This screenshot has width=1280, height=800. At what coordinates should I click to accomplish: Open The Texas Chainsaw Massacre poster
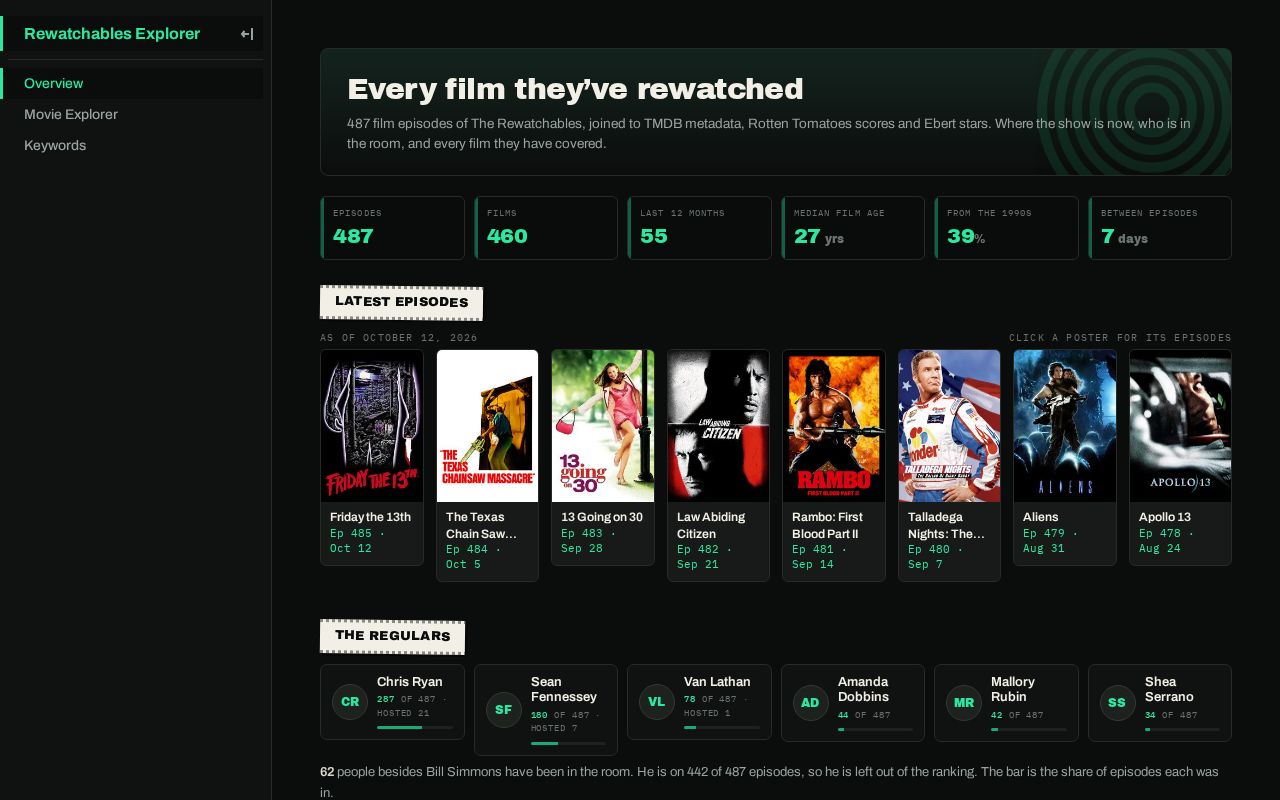pyautogui.click(x=487, y=426)
